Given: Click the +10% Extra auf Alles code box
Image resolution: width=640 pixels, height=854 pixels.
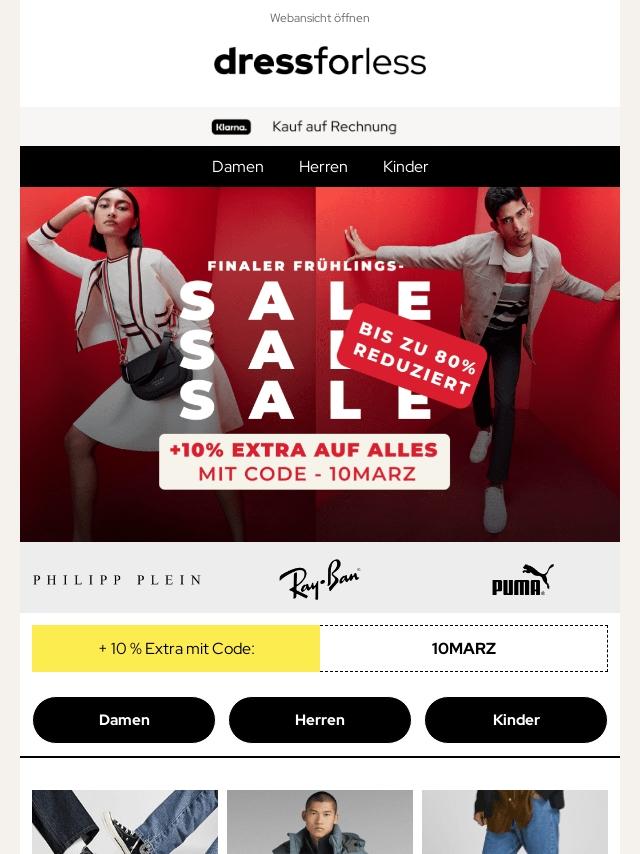Looking at the screenshot, I should [x=304, y=462].
